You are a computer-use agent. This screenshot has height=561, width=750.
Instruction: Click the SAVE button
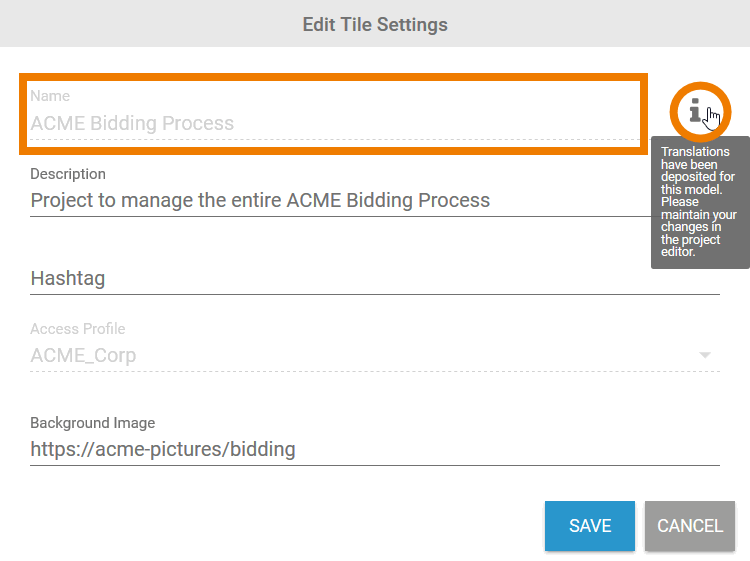click(x=589, y=526)
